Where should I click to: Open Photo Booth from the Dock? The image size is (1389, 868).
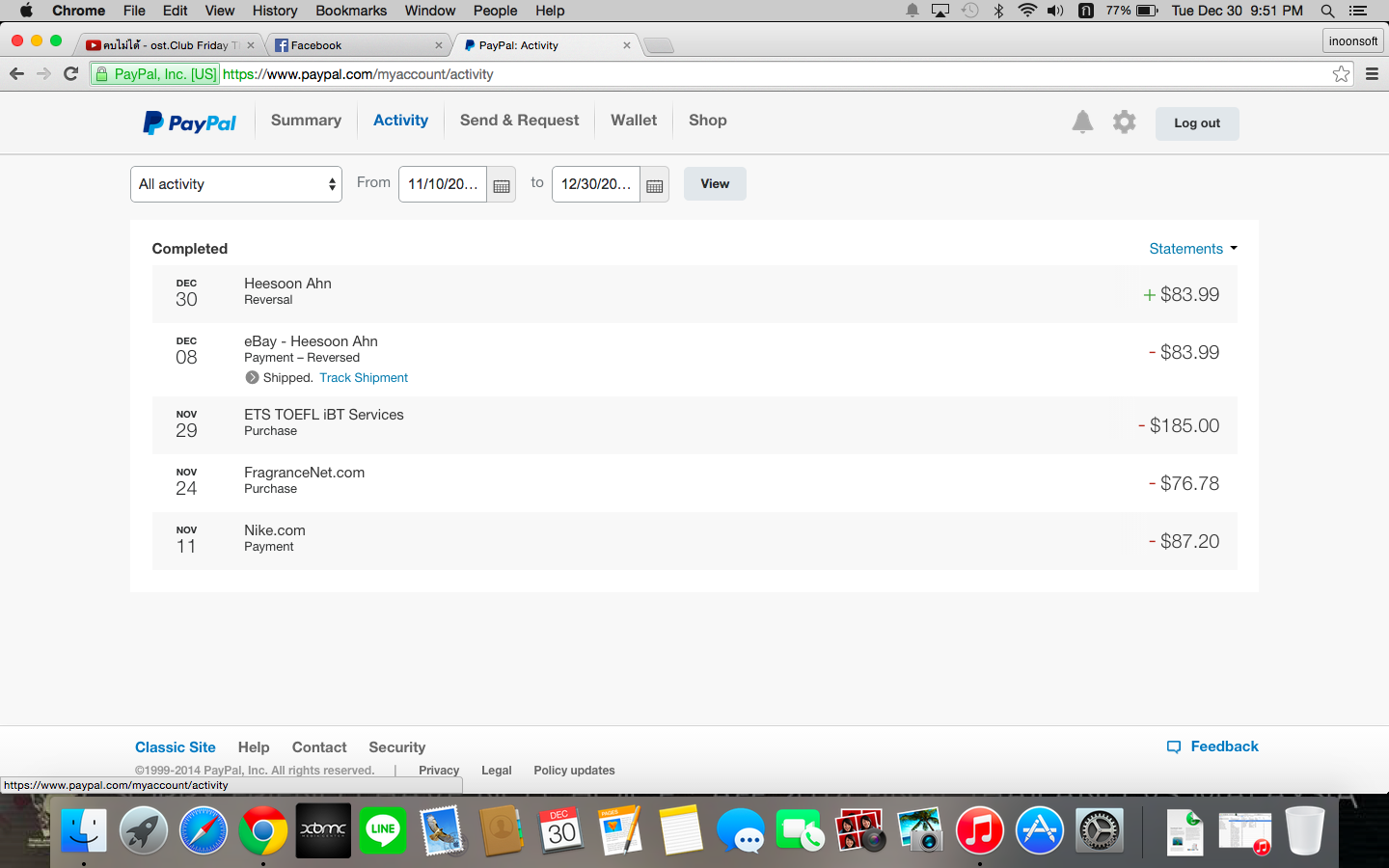[x=859, y=830]
